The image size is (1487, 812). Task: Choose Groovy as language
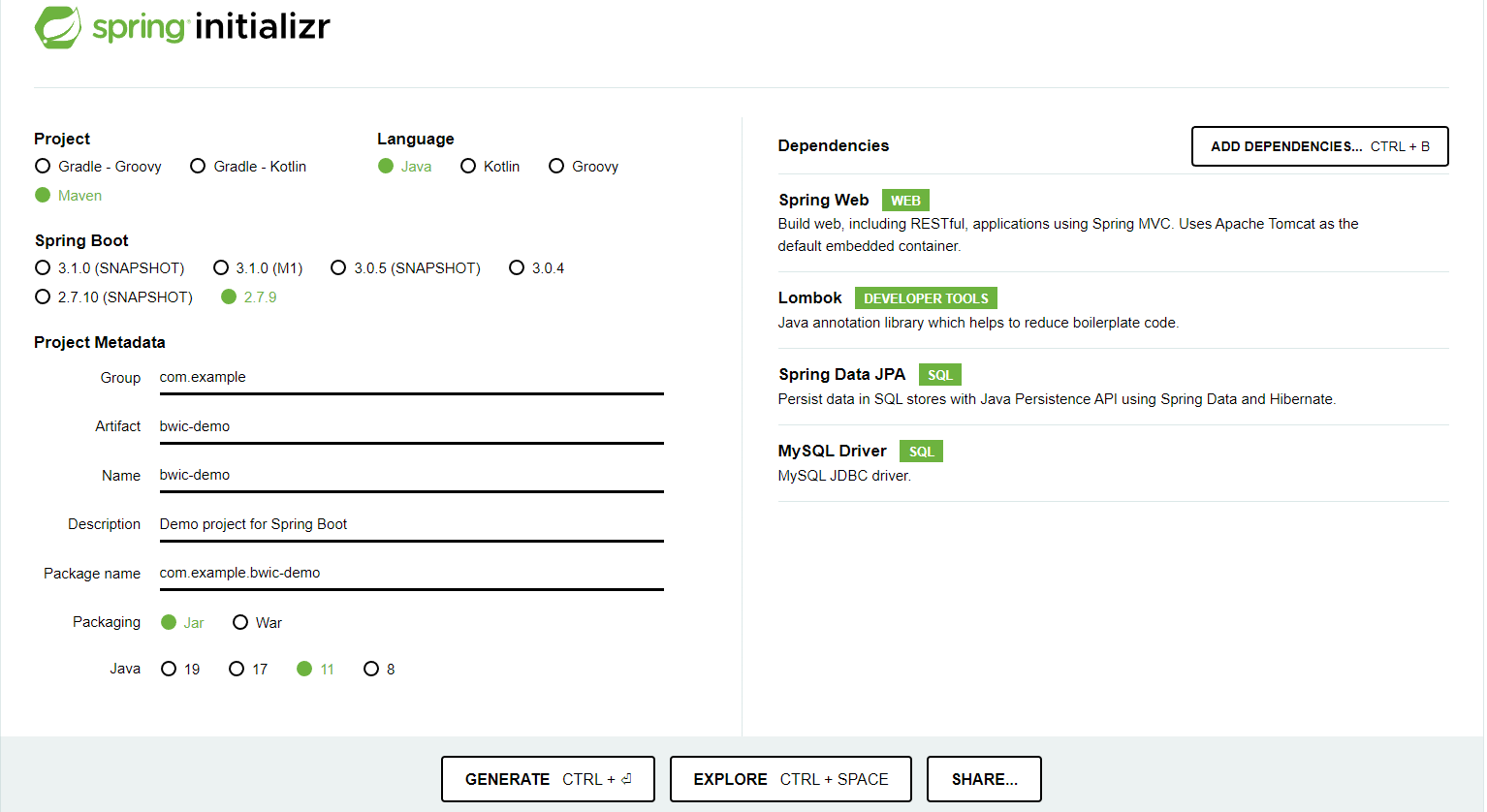(x=583, y=167)
